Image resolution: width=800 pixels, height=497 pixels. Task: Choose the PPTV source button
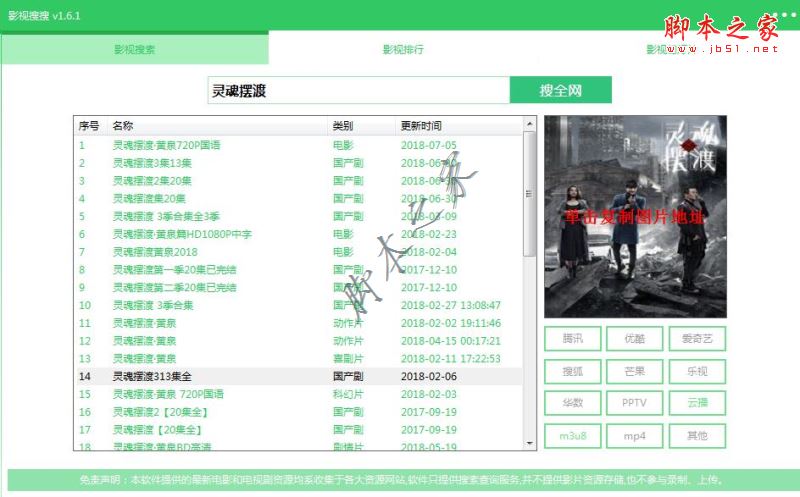click(635, 403)
